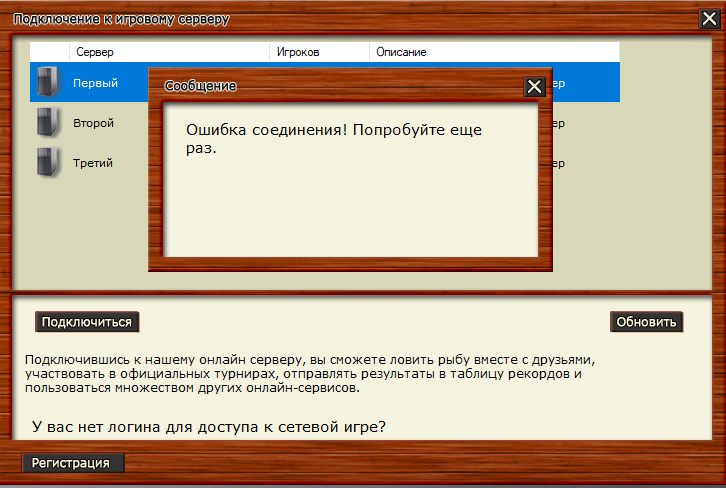This screenshot has width=726, height=488.
Task: Open Регистрация to create a login
Action: click(x=73, y=463)
